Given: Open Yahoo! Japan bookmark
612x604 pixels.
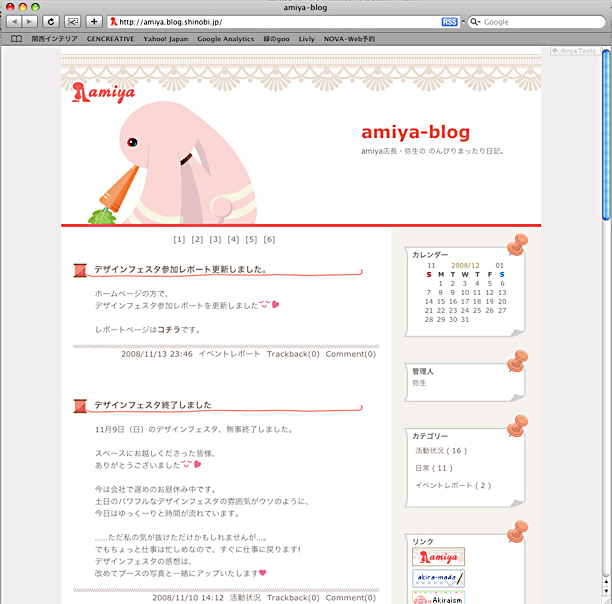Looking at the screenshot, I should pos(165,39).
